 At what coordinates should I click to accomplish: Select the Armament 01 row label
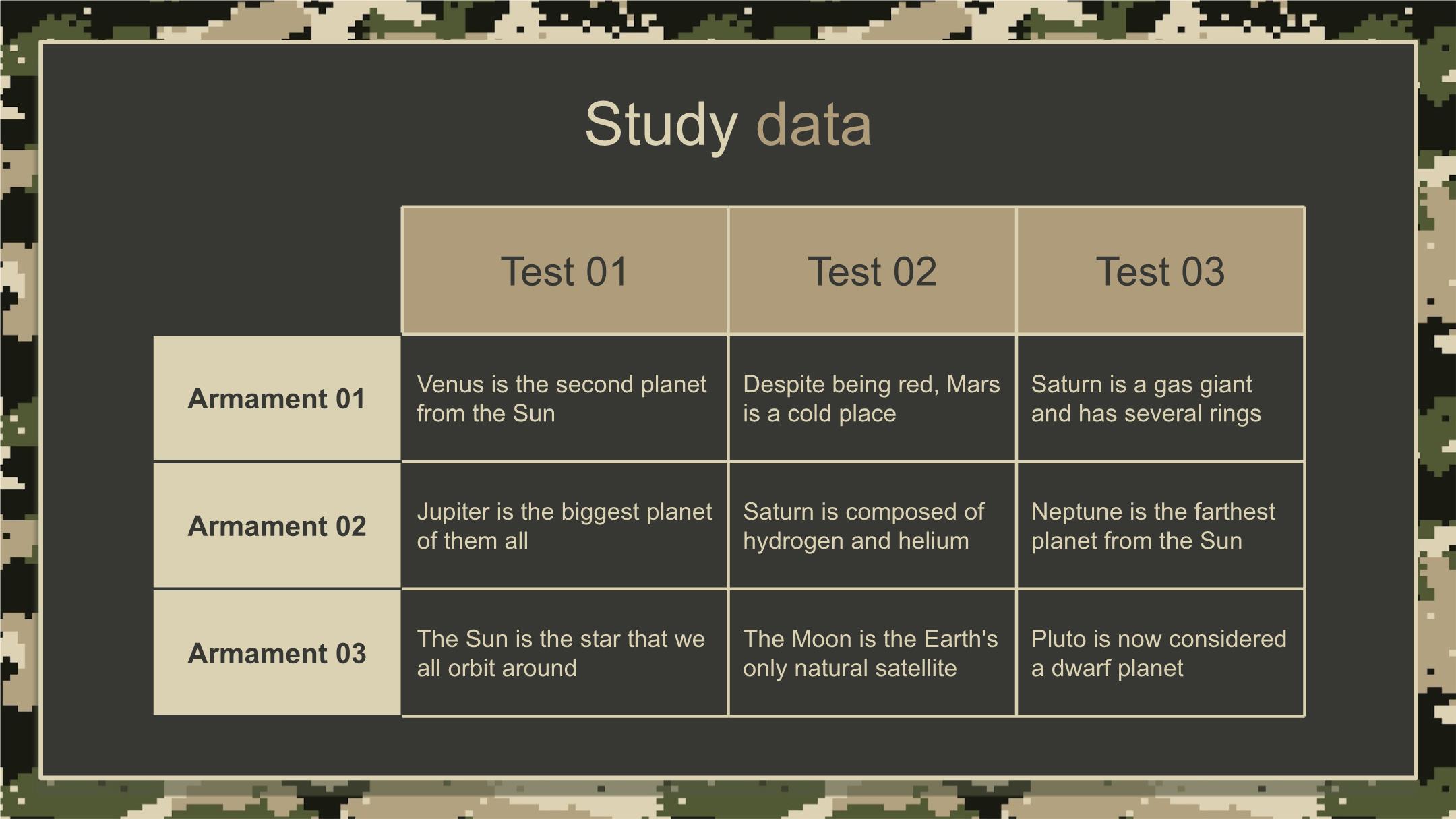(277, 398)
